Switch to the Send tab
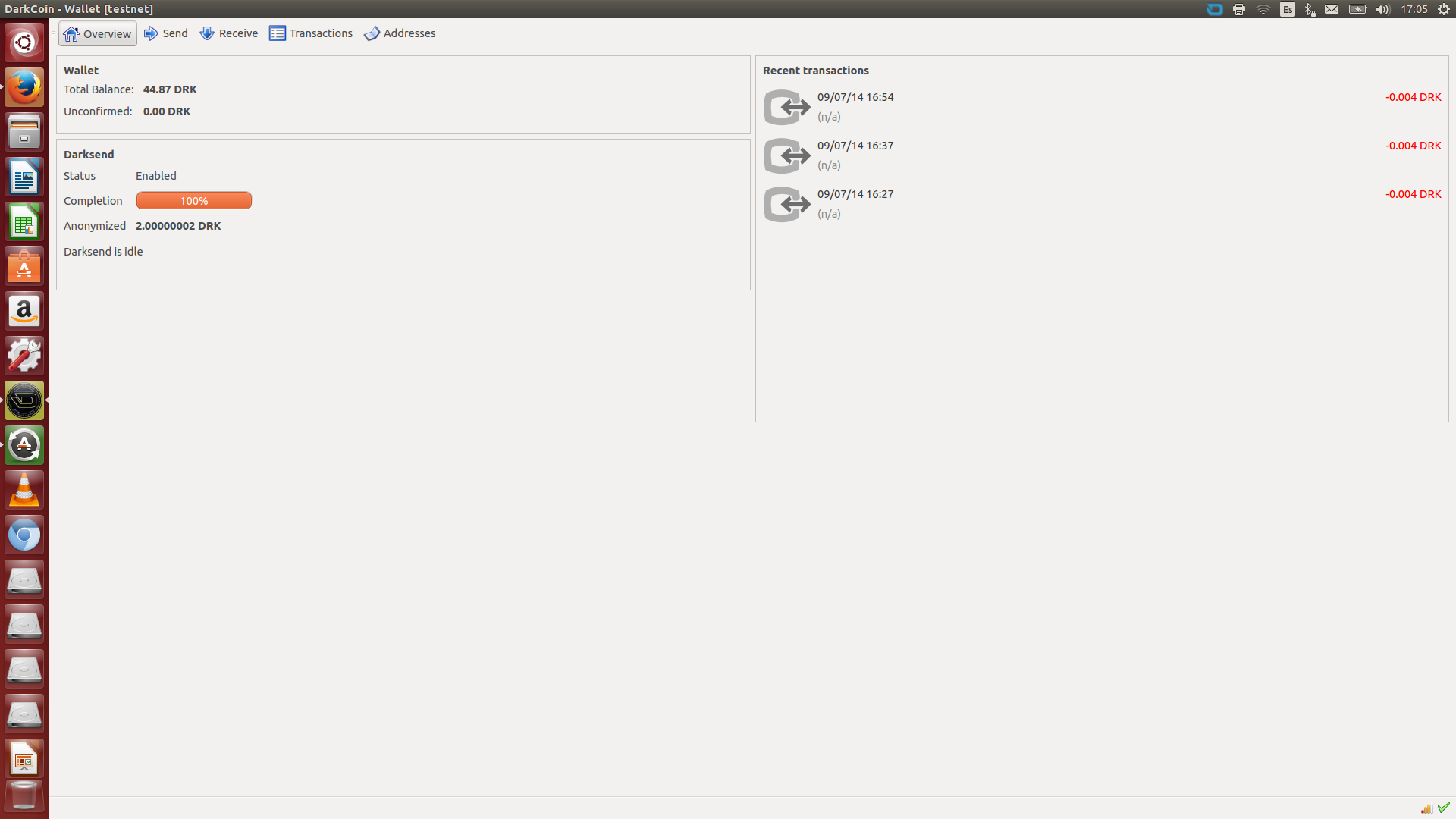This screenshot has width=1456, height=819. (x=166, y=33)
